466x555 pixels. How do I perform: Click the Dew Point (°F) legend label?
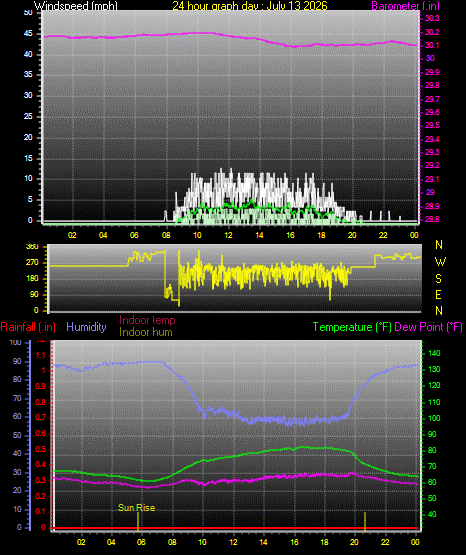point(428,327)
